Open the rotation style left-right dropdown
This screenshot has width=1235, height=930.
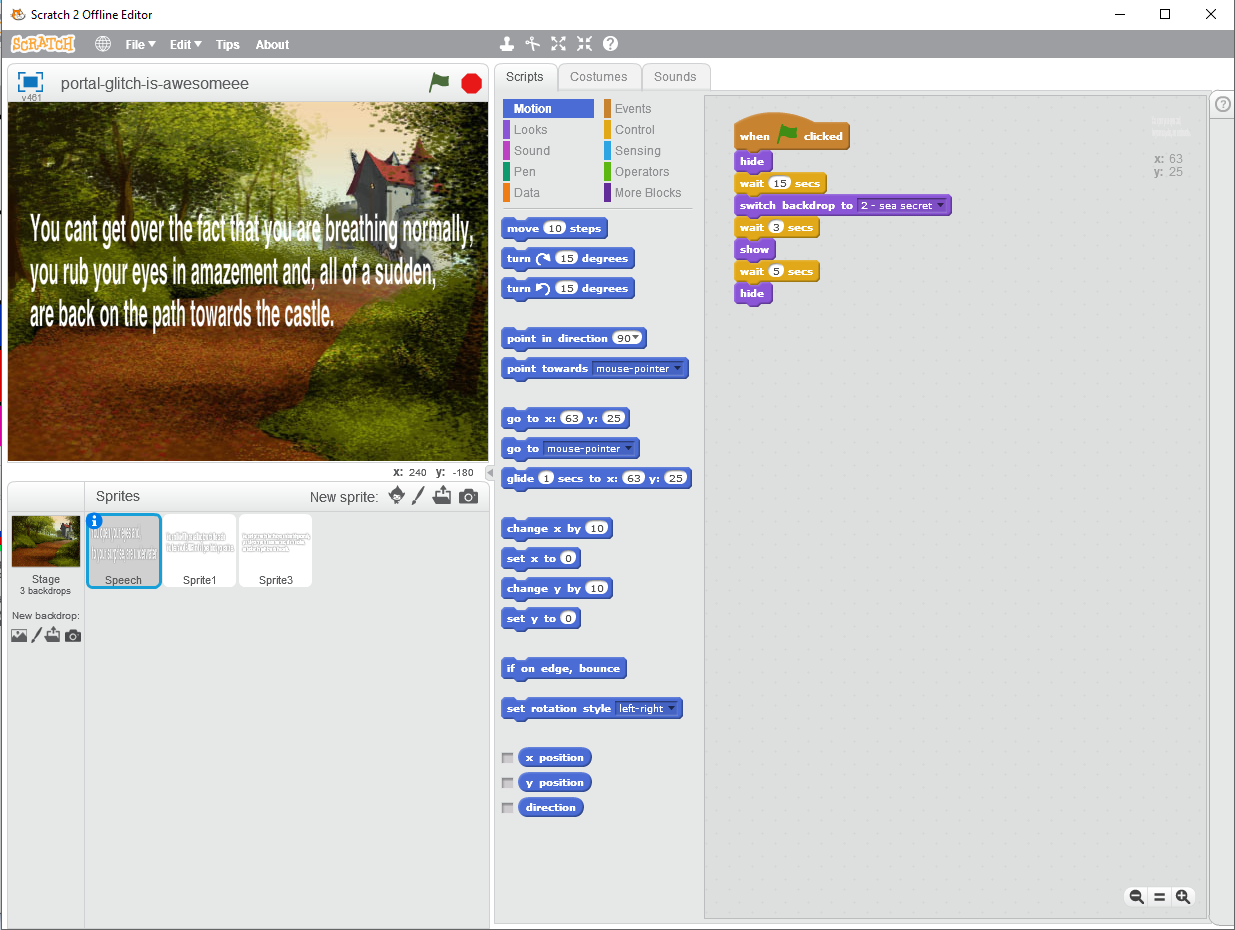click(x=671, y=709)
